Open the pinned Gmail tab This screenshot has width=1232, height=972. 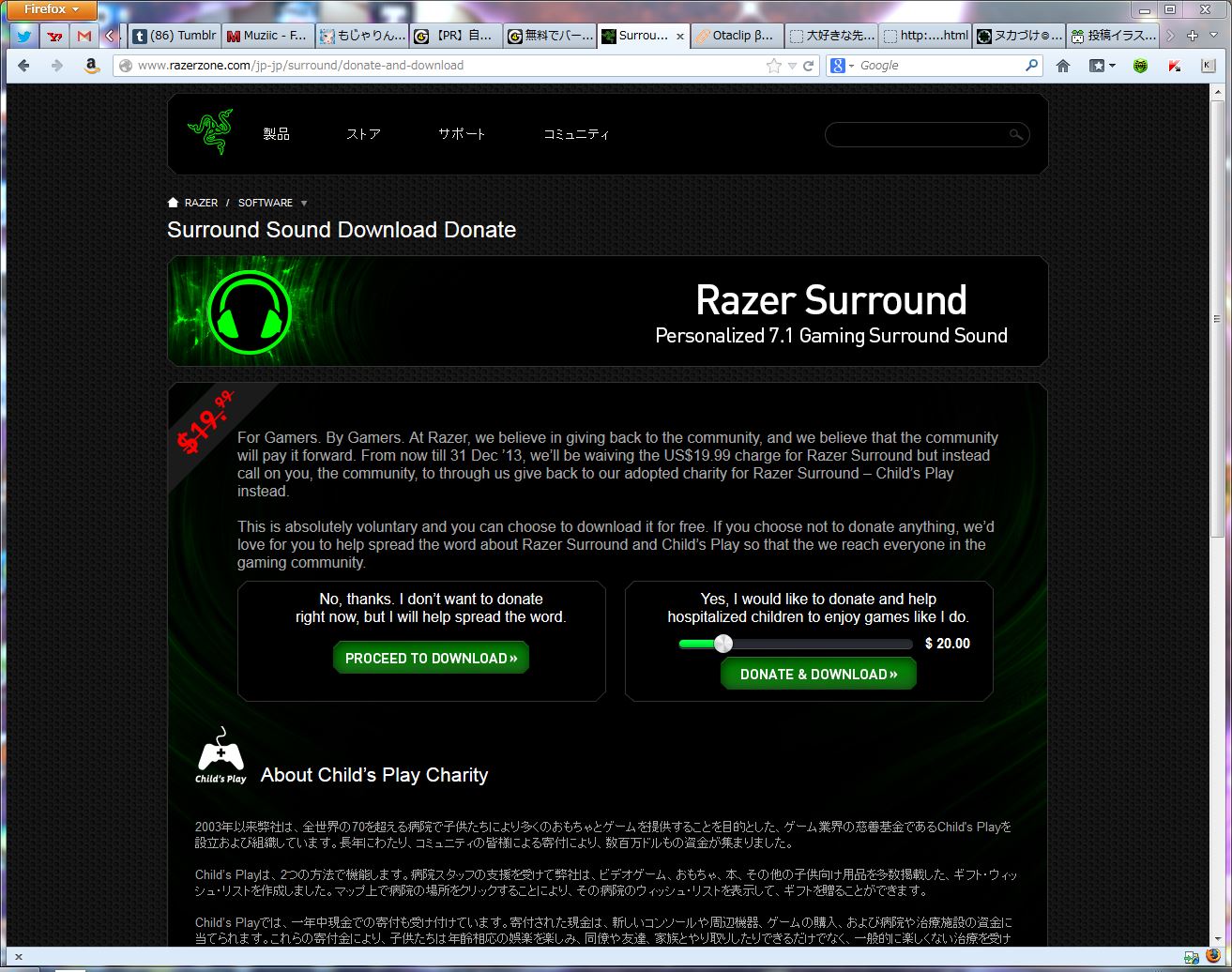pos(84,37)
